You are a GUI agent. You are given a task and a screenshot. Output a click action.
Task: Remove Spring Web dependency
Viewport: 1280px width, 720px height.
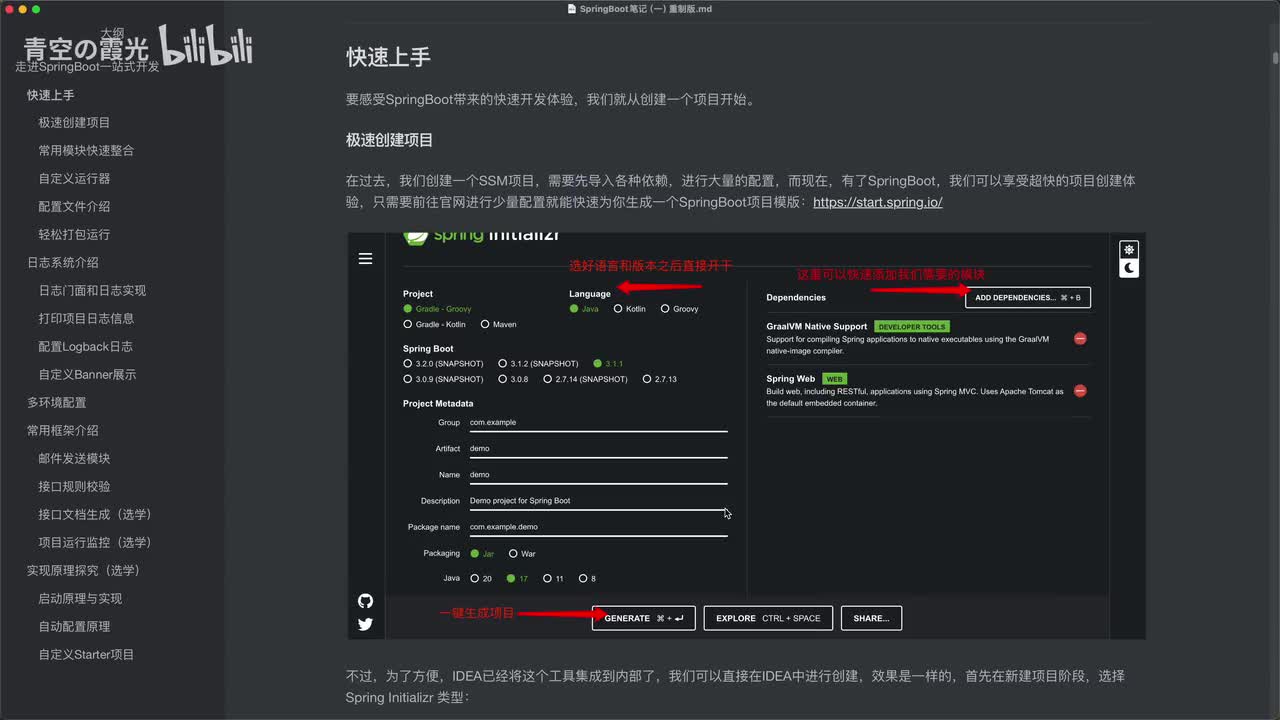[x=1080, y=391]
